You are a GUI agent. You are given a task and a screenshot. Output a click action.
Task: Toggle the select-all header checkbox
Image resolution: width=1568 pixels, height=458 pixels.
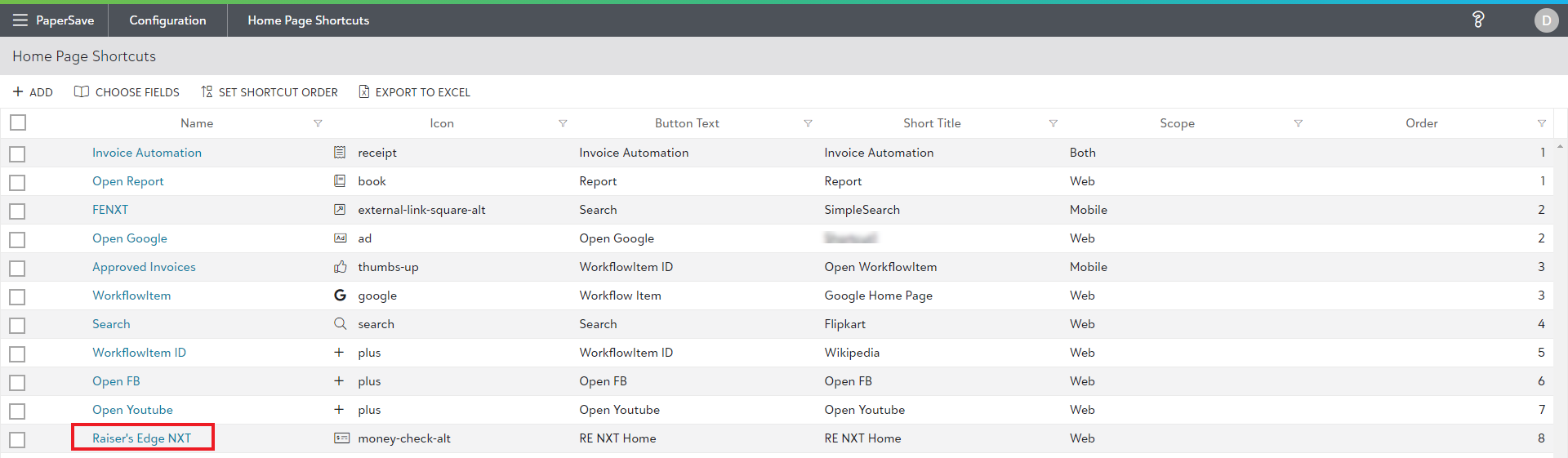click(x=18, y=122)
